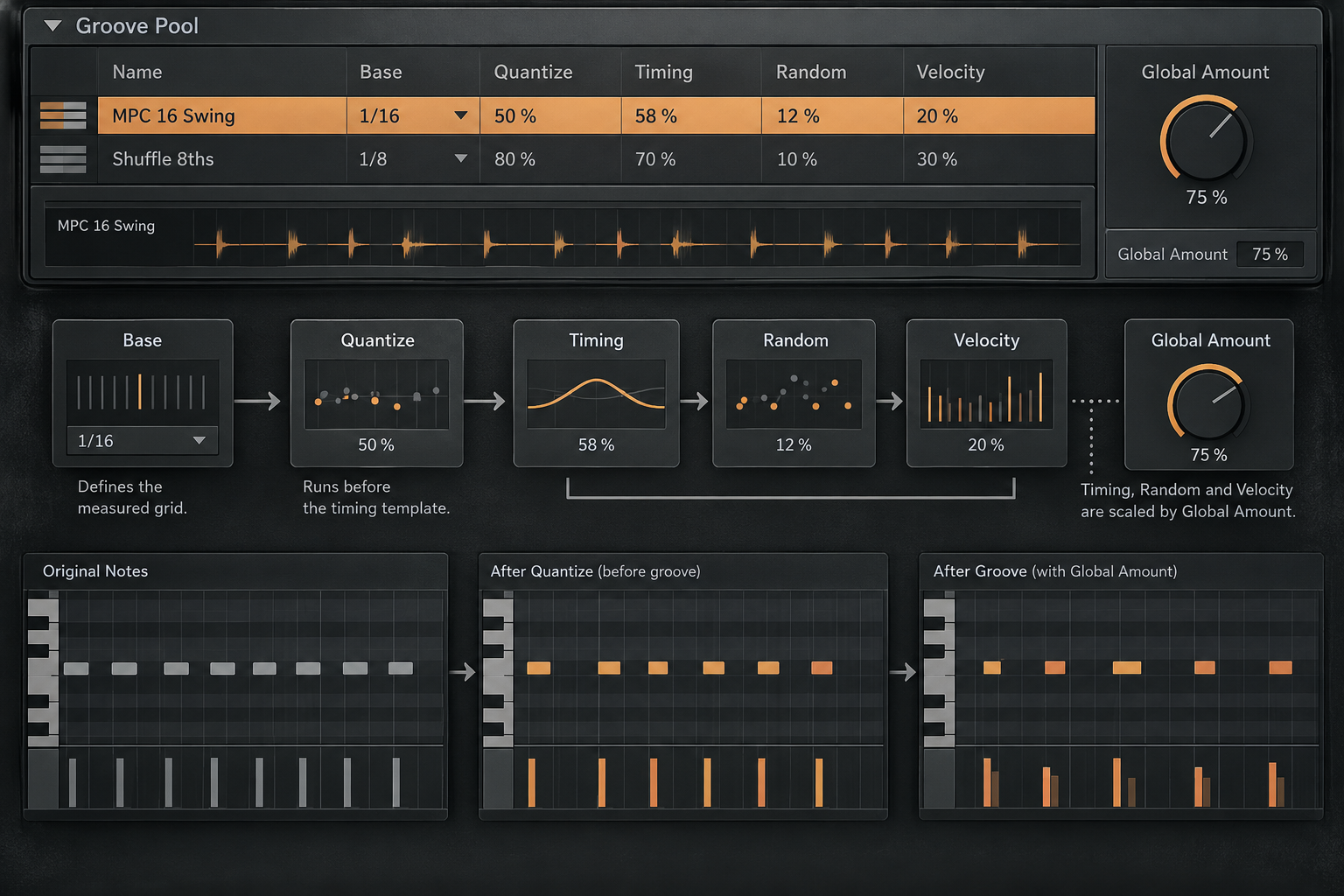Click the 20 % value in Velocity card
Viewport: 1344px width, 896px height.
click(986, 444)
